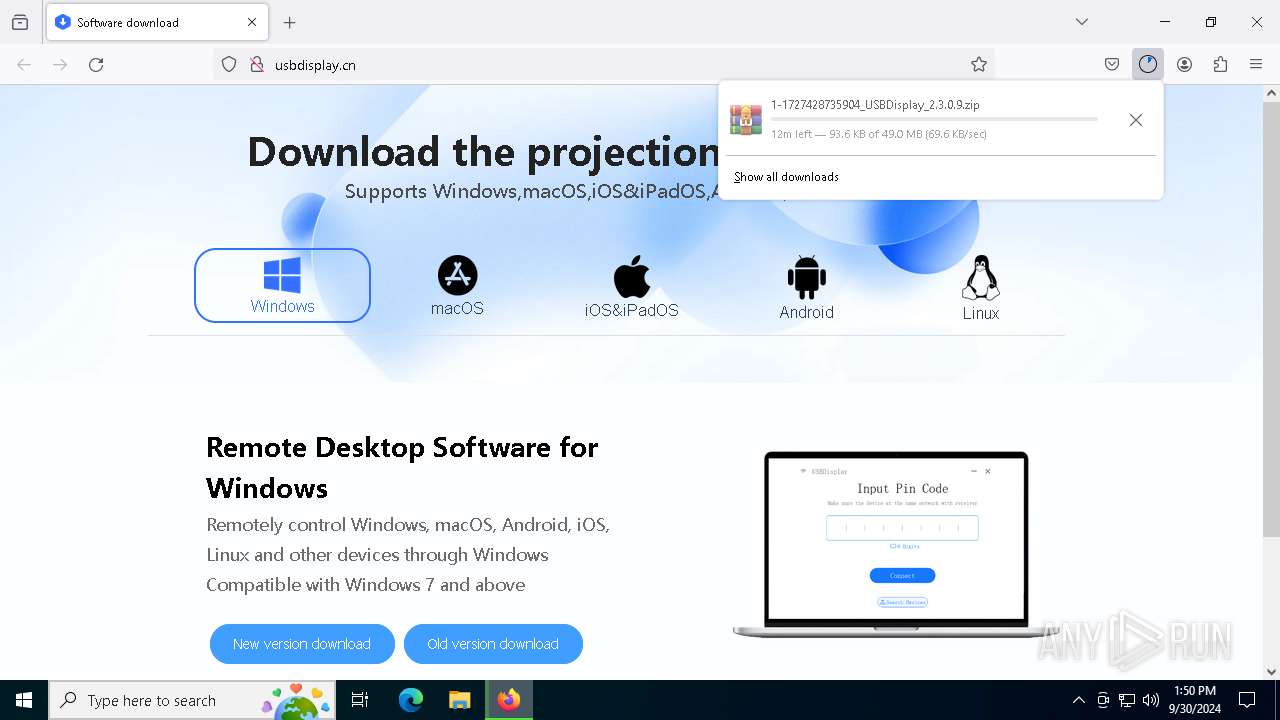The image size is (1280, 720).
Task: Choose the macOS App Store icon
Action: click(457, 275)
